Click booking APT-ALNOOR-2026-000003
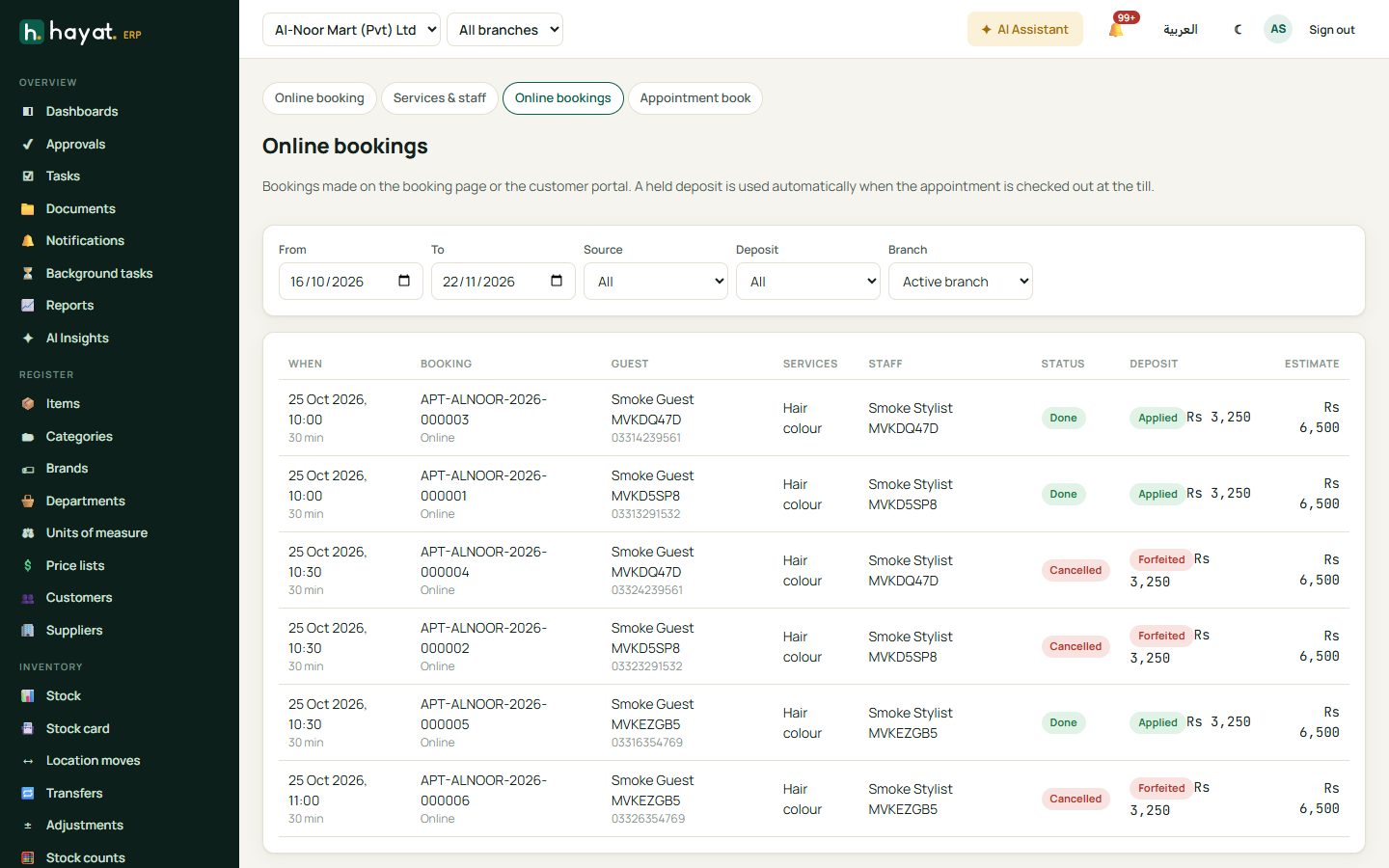 [x=483, y=409]
